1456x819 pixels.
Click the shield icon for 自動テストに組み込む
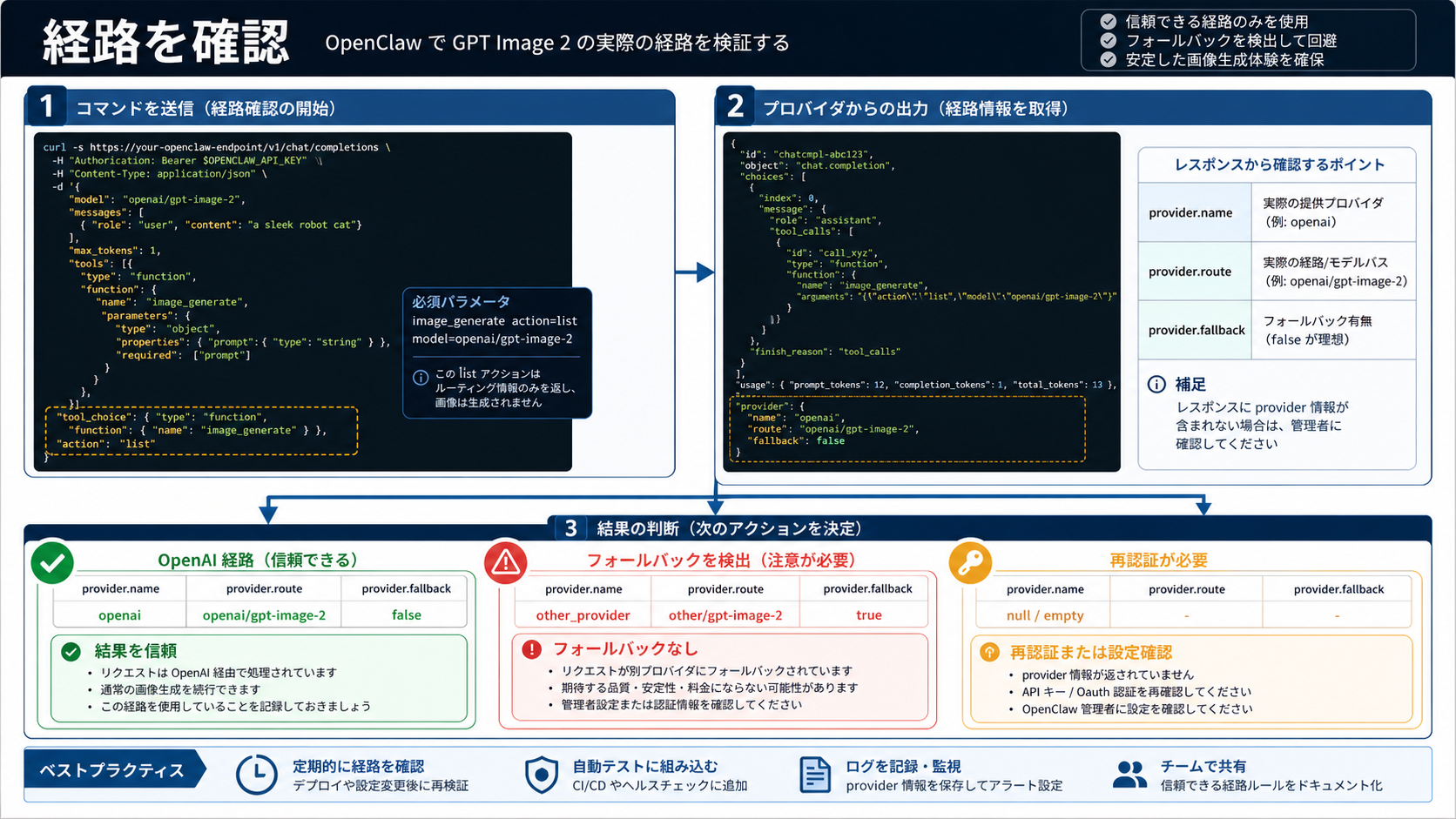pos(542,775)
